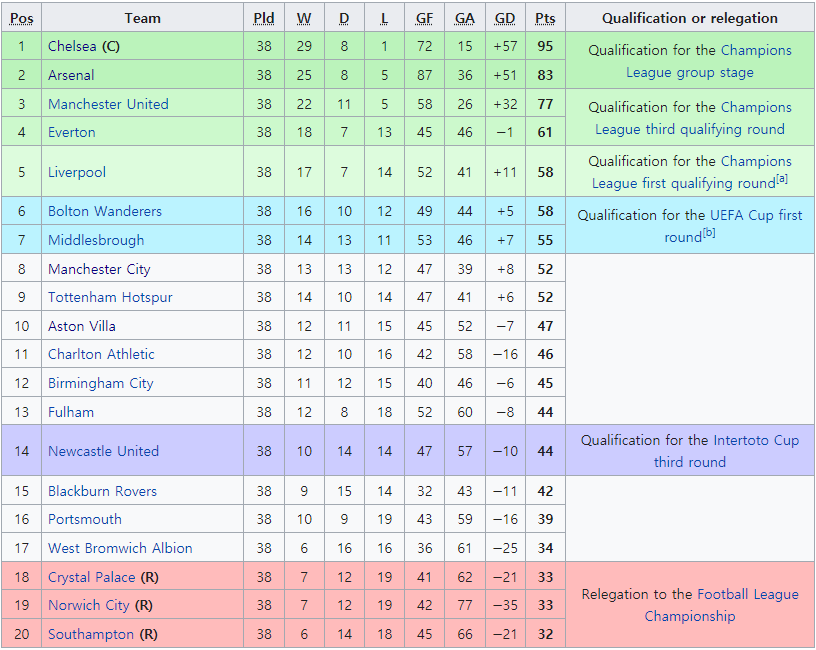Screen dimensions: 816x650
Task: Select the Newcastle United link
Action: point(103,451)
